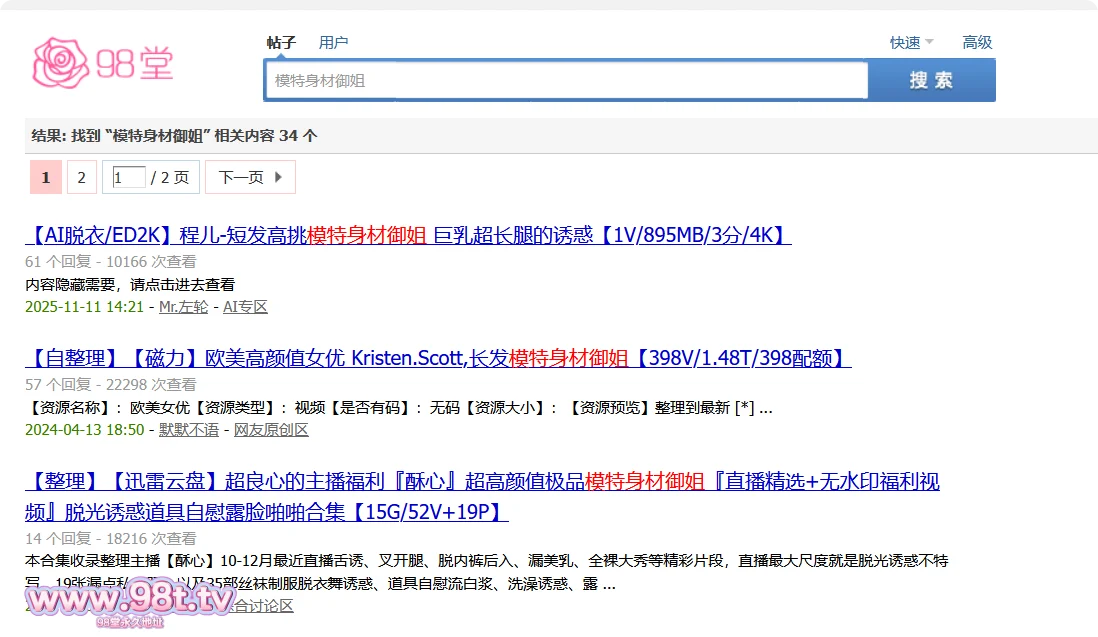The image size is (1098, 637).
Task: Open the first search result title
Action: [408, 236]
